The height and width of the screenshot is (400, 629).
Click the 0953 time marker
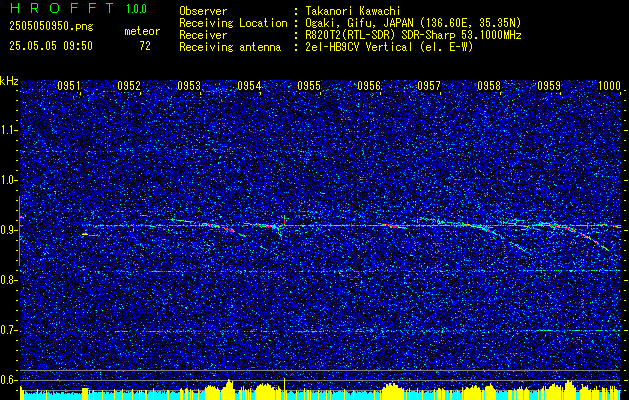tap(189, 86)
